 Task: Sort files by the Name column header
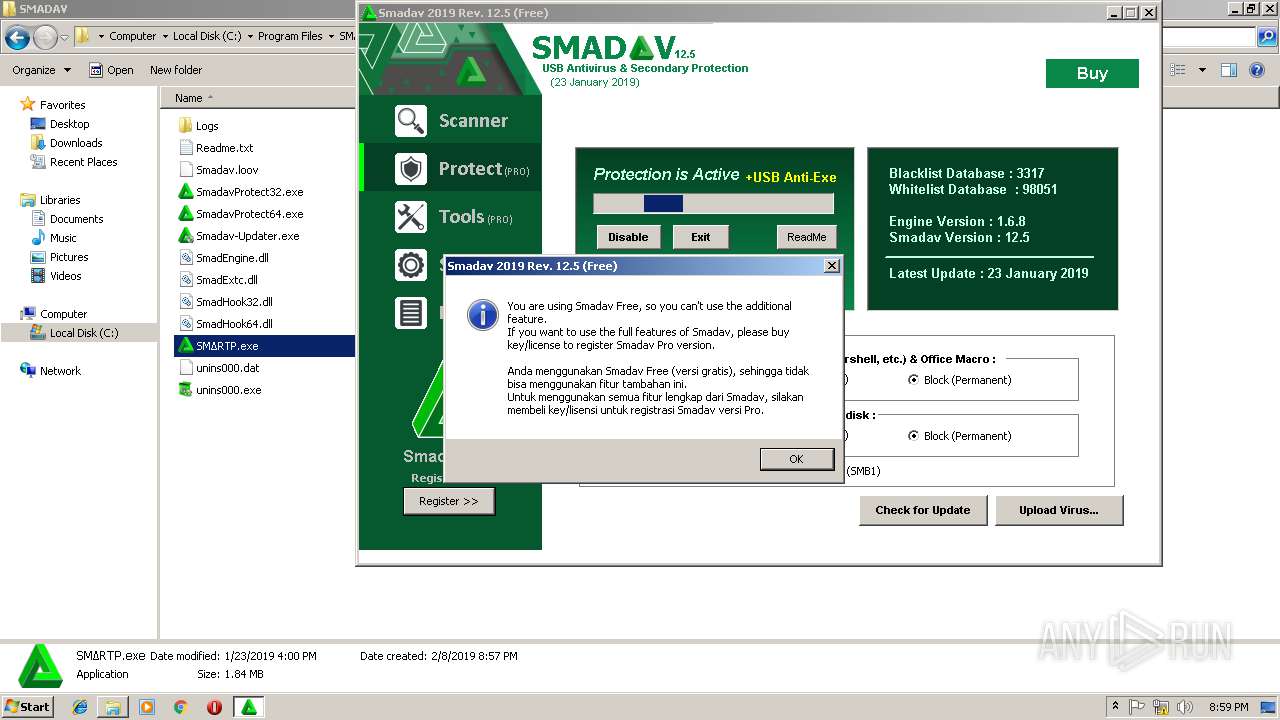pos(257,98)
